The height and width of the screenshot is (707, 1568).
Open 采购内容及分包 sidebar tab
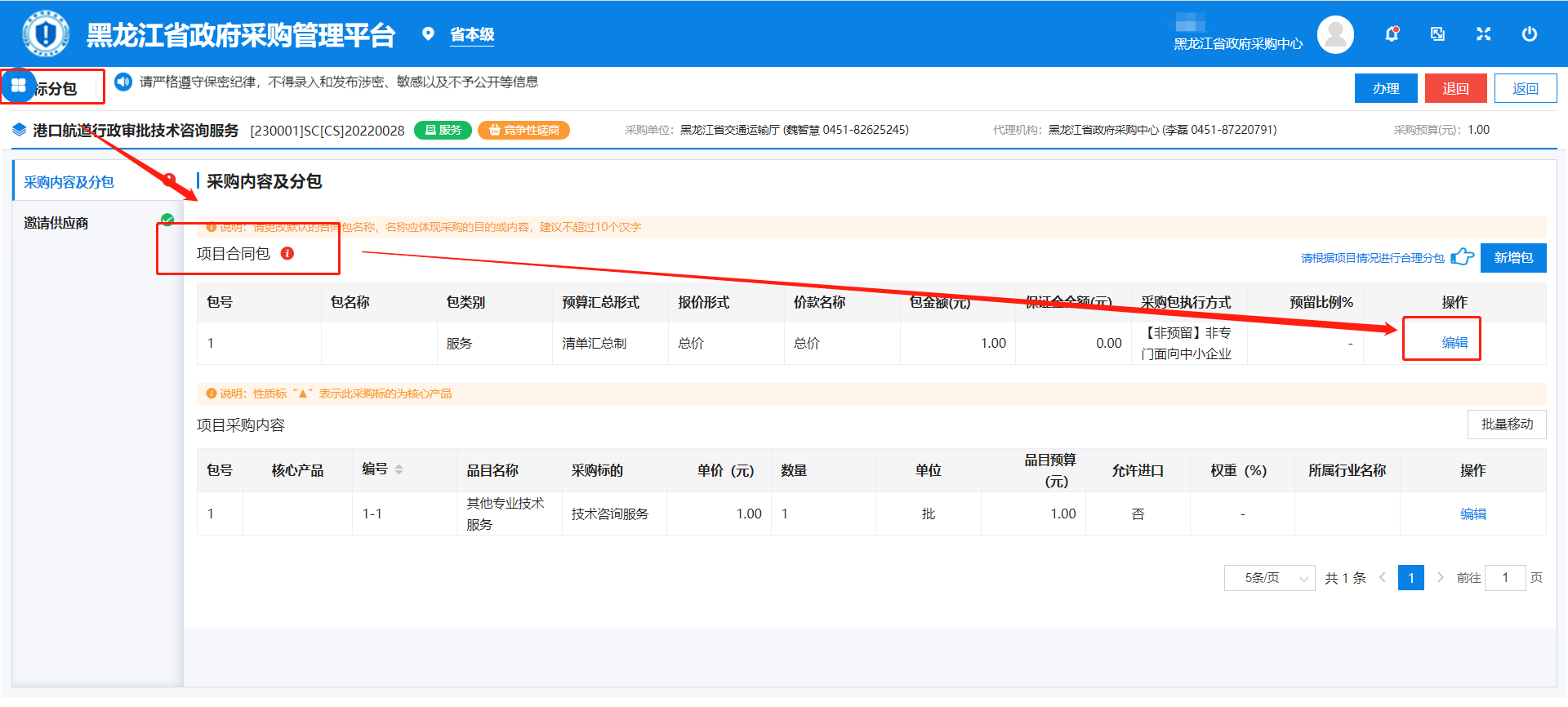98,181
